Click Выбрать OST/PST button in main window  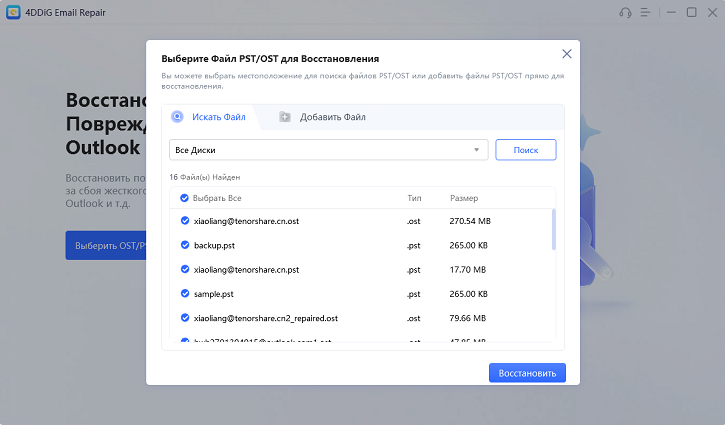[106, 246]
